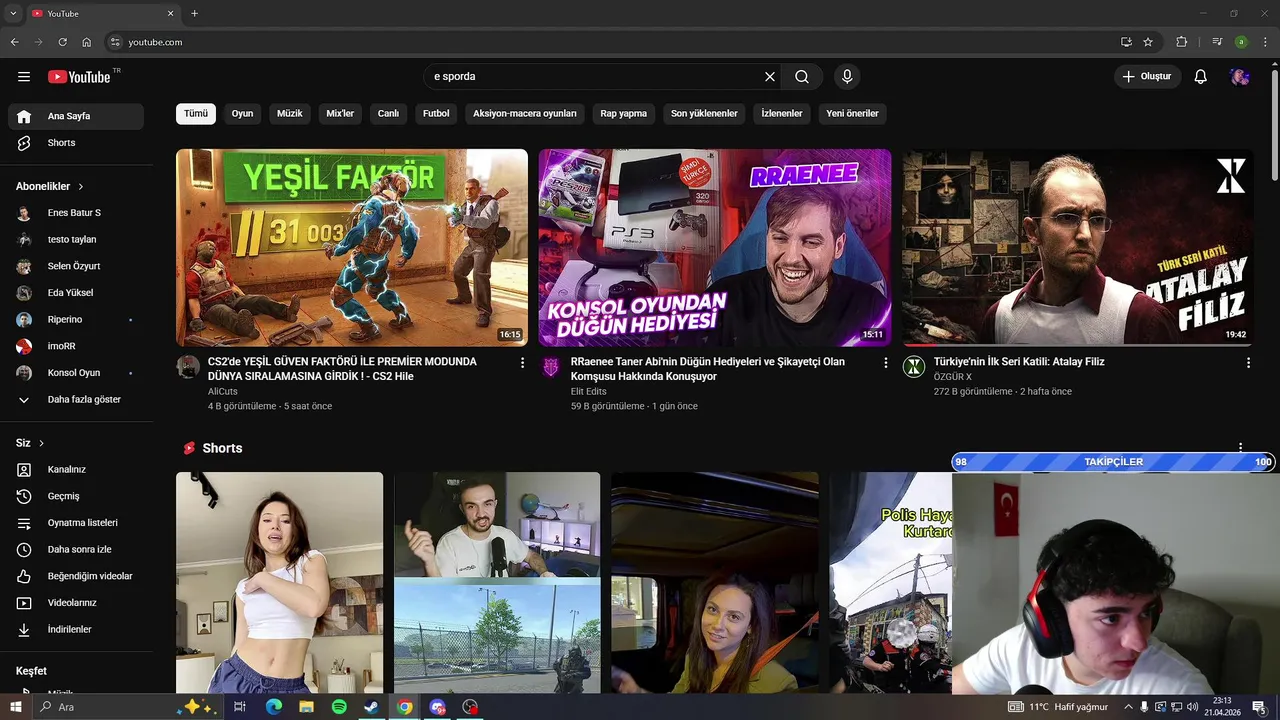
Task: Open the notifications bell
Action: click(1201, 77)
